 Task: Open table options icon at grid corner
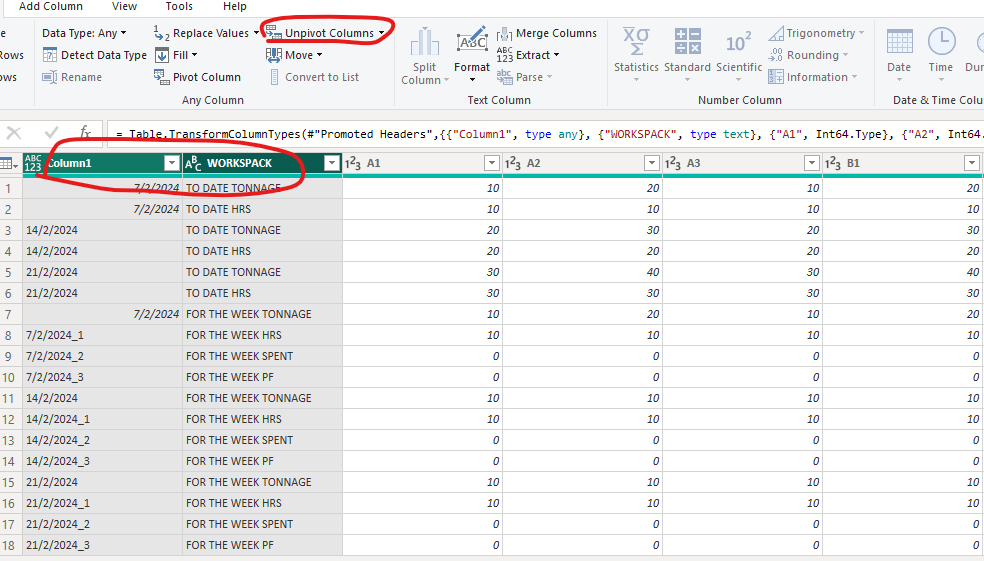[9, 164]
